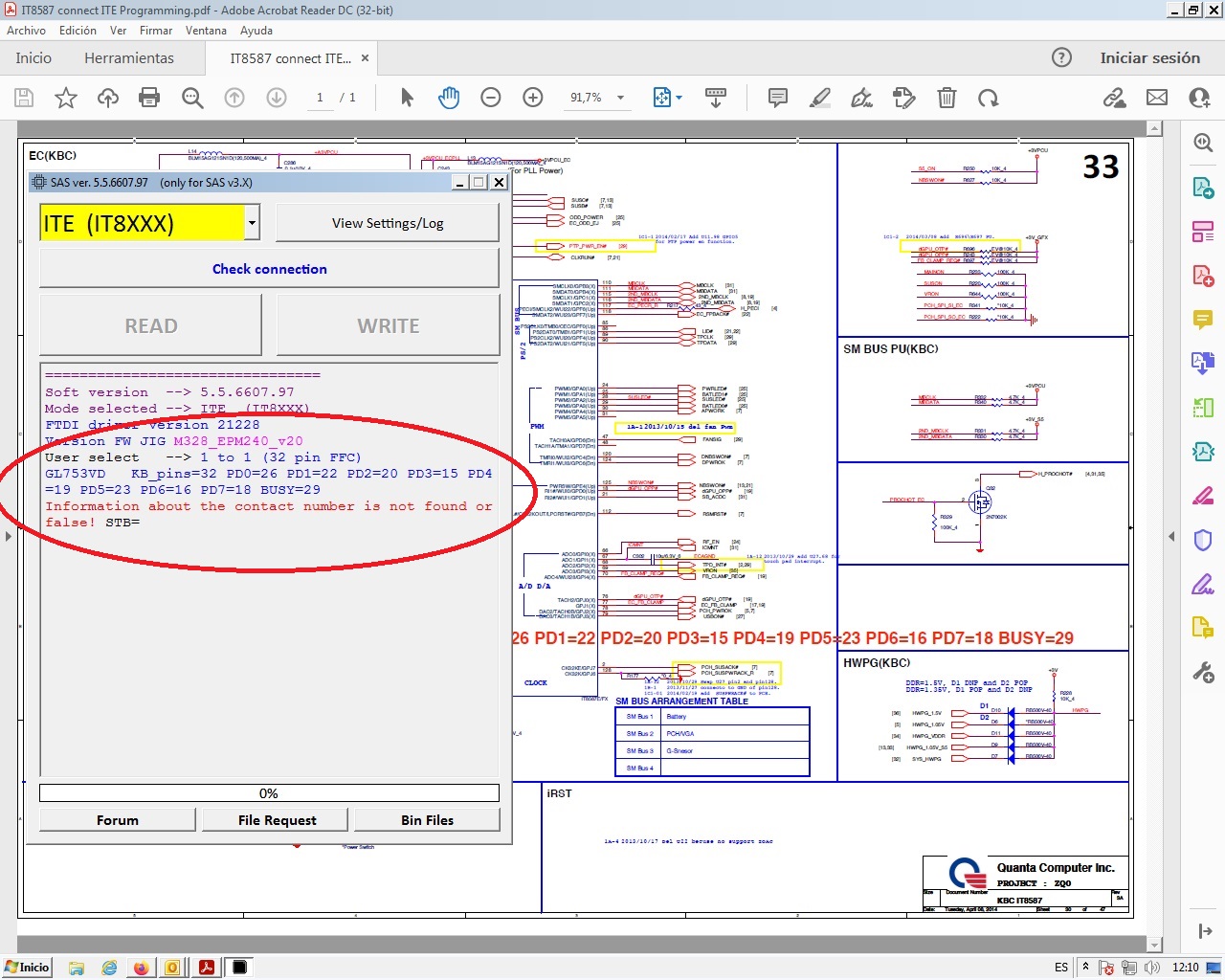Go to the next page arrow

277,98
